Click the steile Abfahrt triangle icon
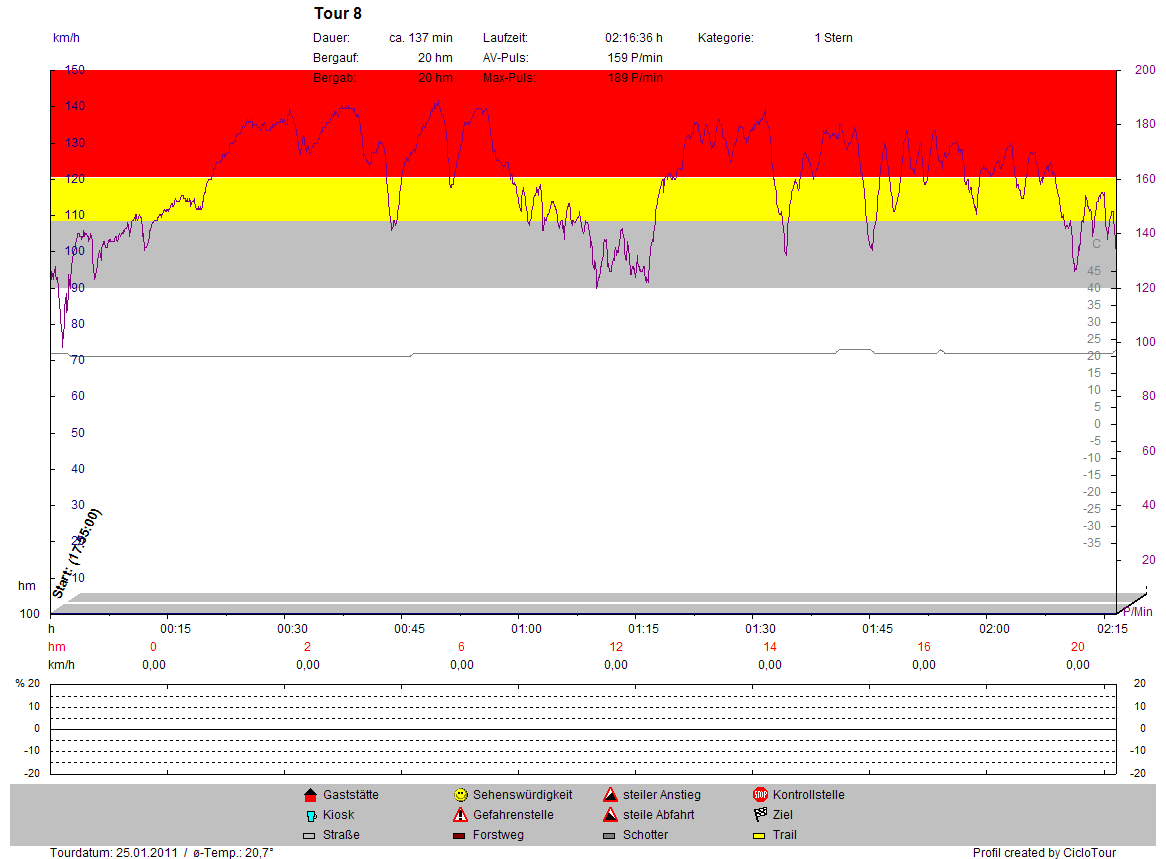Image resolution: width=1166 pixels, height=859 pixels. 610,815
